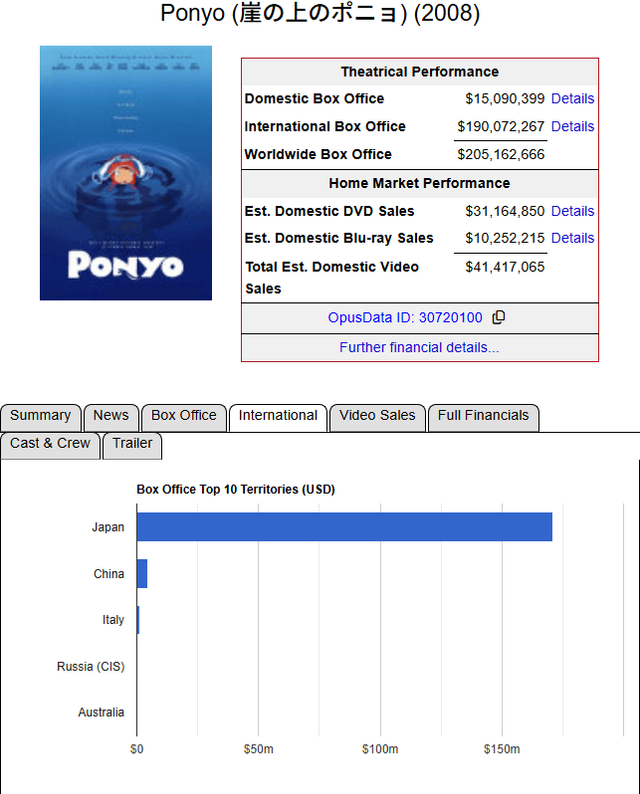Screen dimensions: 640x794
Task: Open the Summary tab
Action: point(41,416)
